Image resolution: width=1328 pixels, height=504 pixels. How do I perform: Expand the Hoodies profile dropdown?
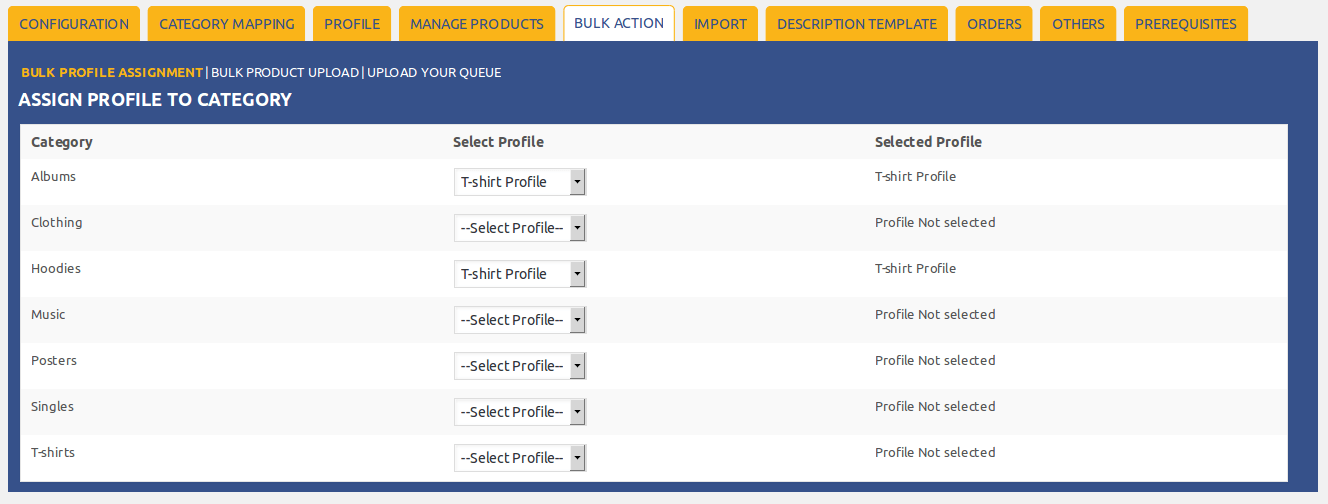point(520,274)
